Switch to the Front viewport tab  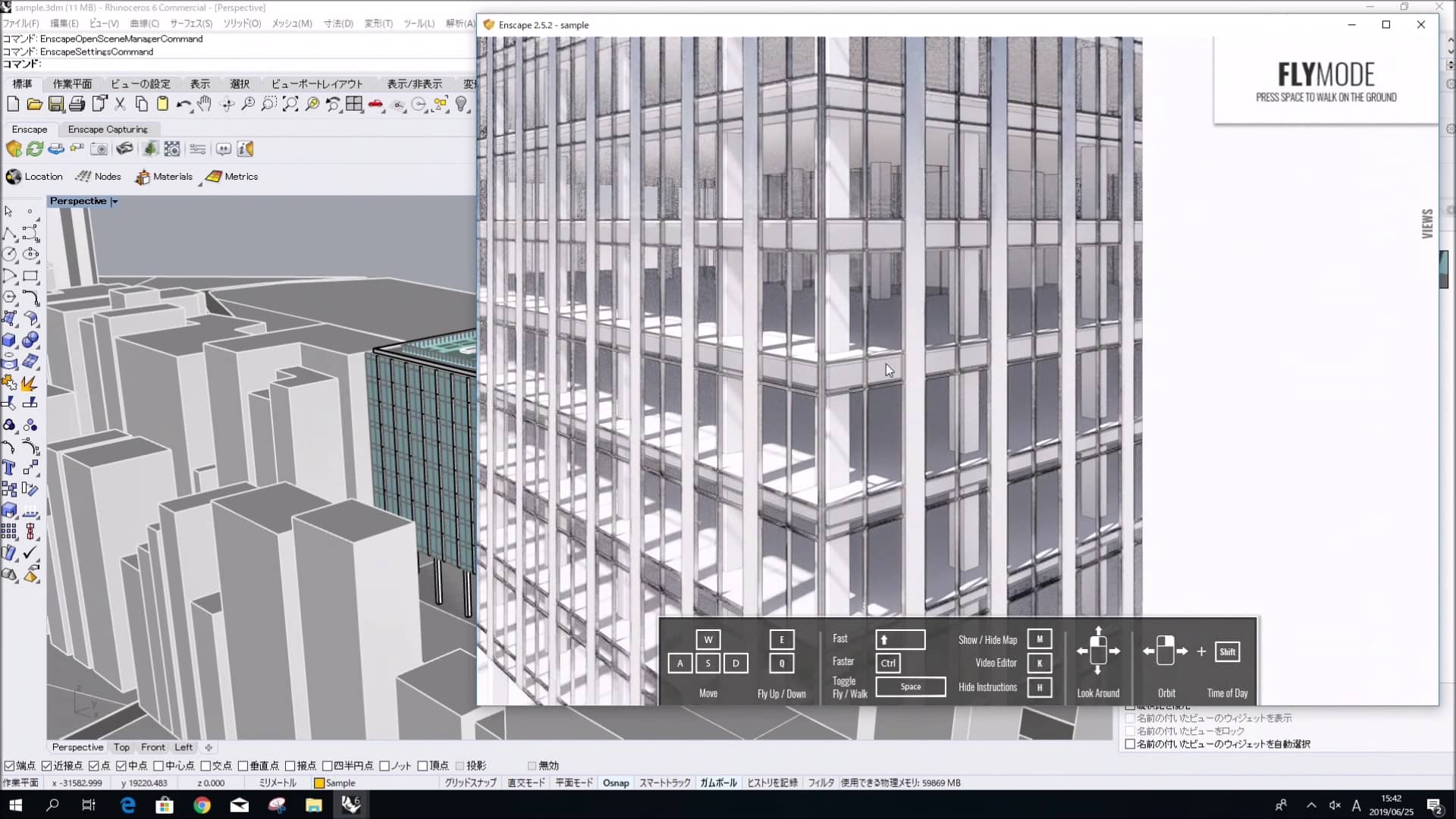(152, 747)
